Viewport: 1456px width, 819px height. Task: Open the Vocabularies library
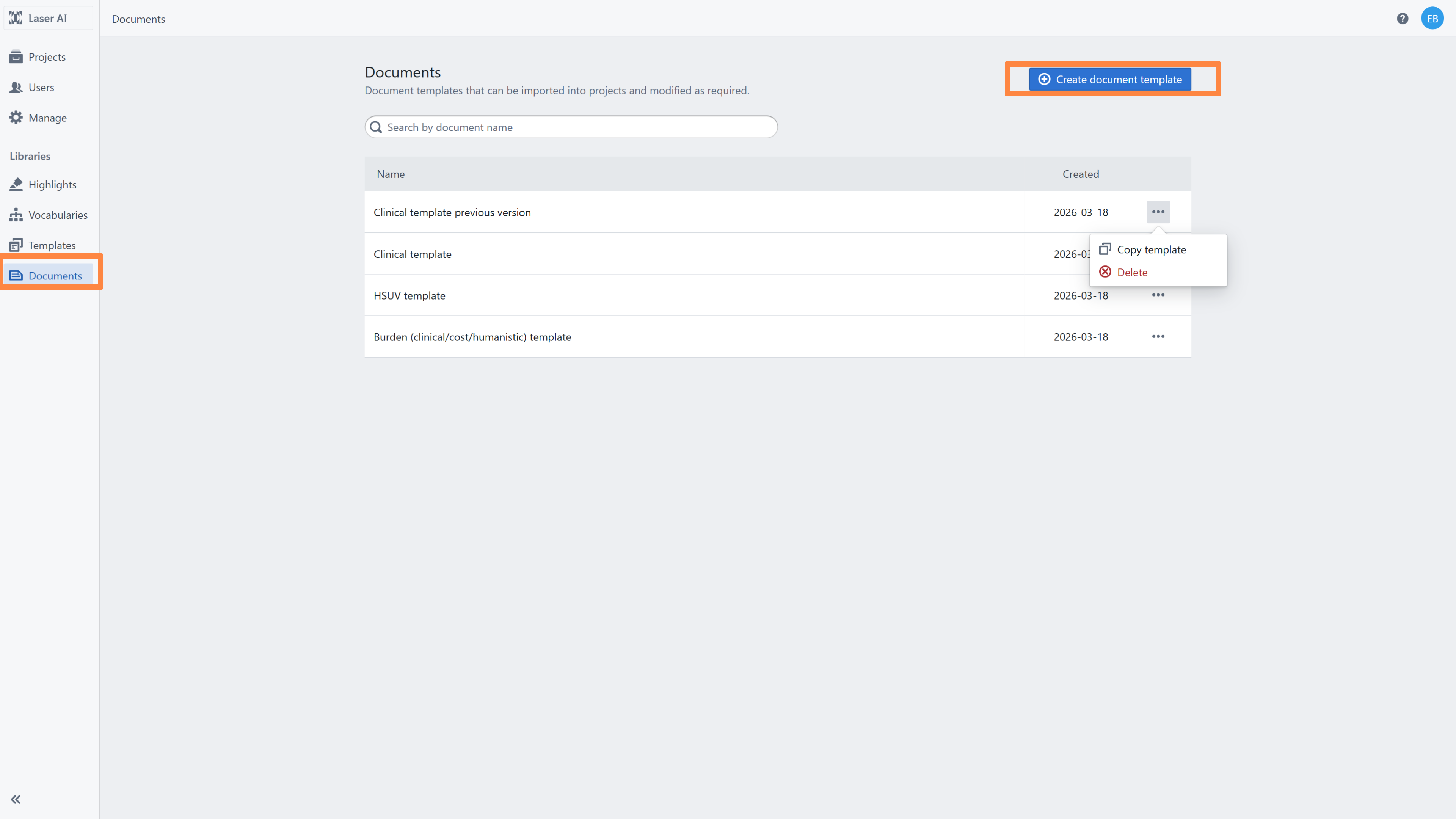57,215
